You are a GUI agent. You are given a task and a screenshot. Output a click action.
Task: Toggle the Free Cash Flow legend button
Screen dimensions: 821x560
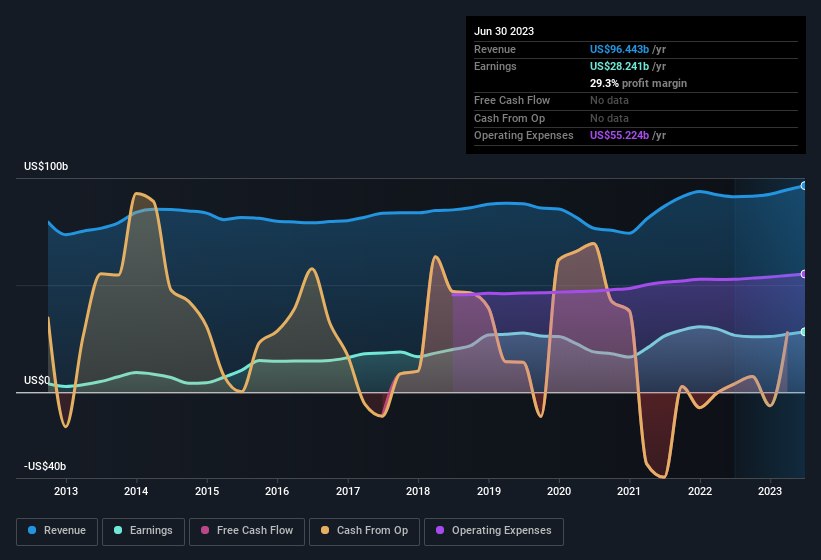[x=247, y=531]
